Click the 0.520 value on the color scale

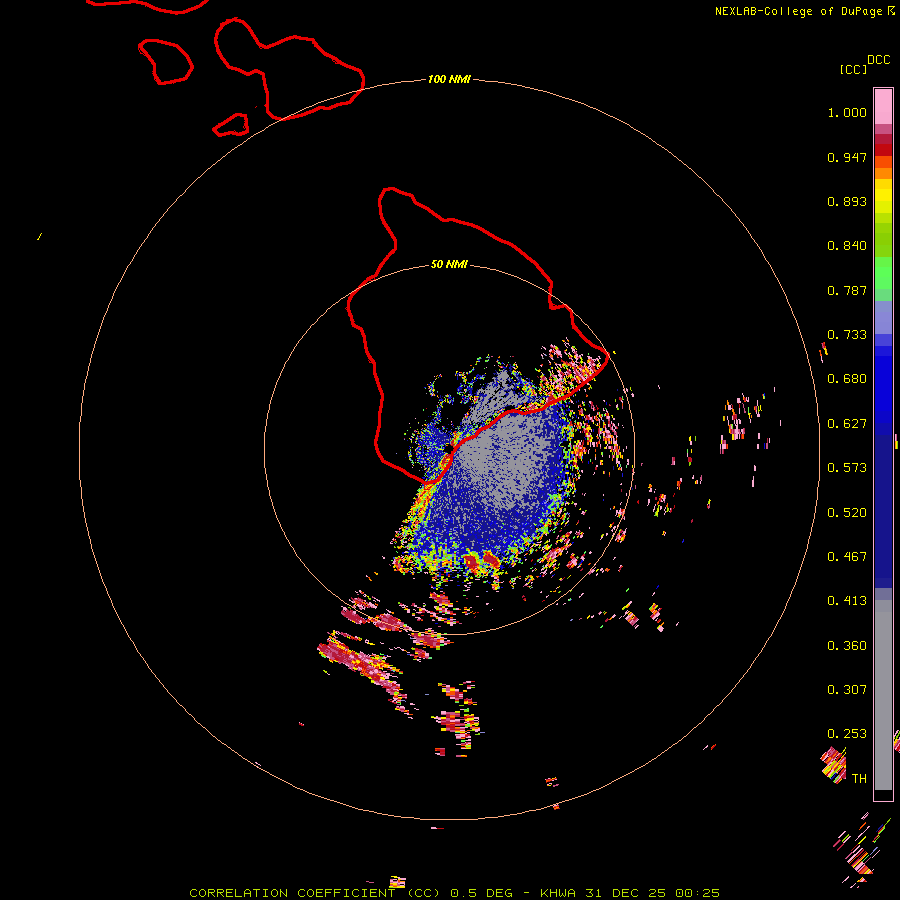tap(847, 513)
